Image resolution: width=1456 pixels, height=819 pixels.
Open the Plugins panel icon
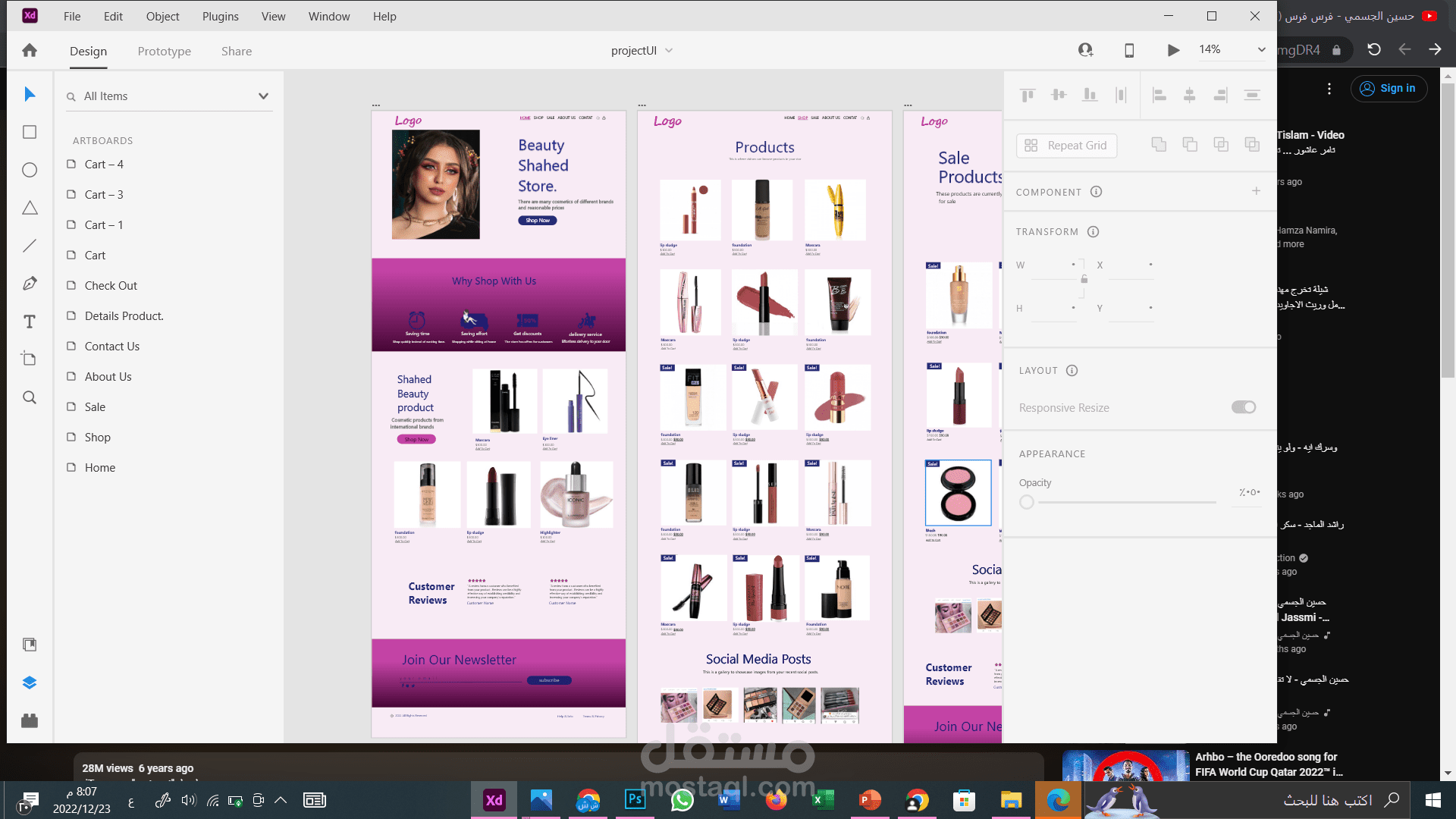click(30, 720)
